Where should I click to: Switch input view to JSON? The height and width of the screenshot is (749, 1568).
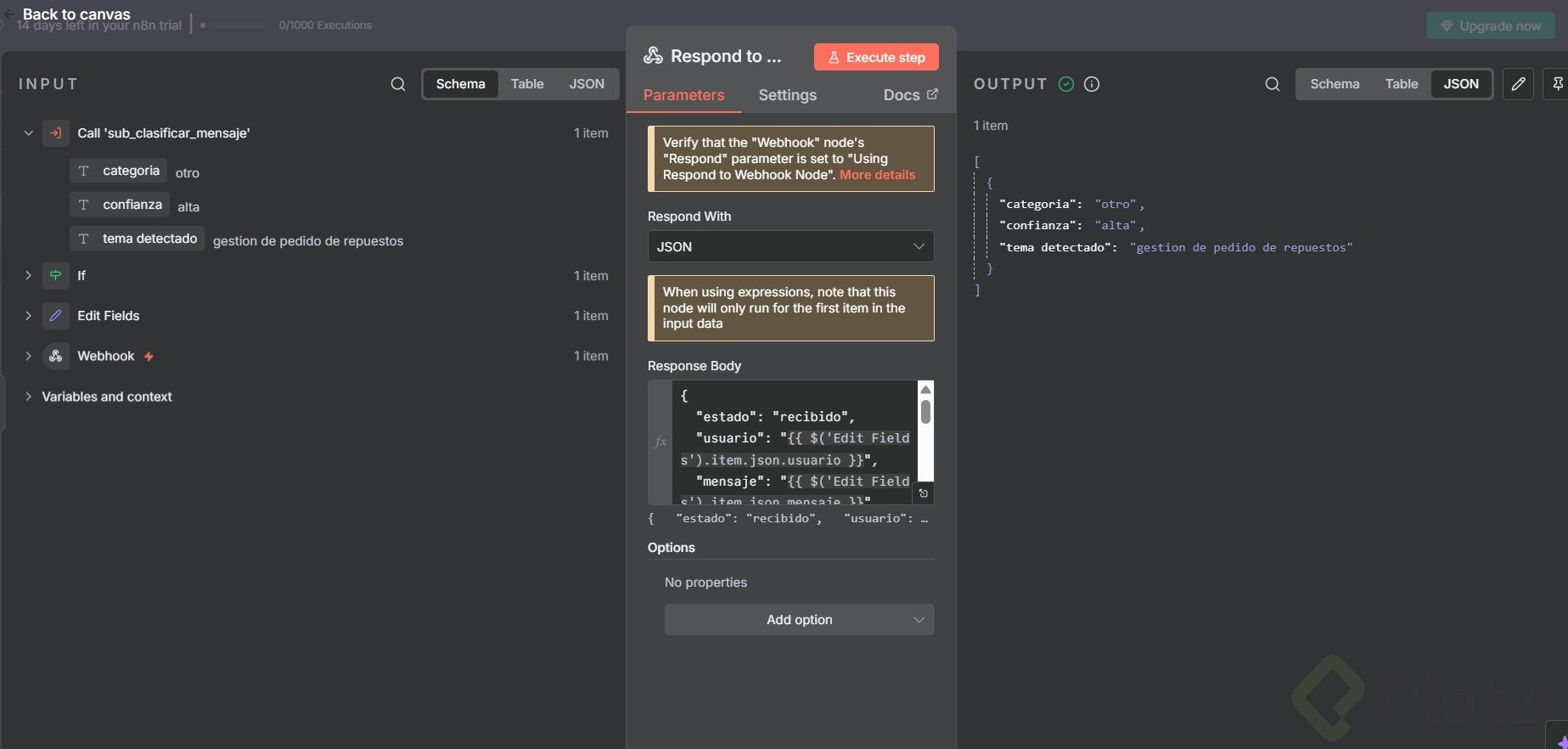586,84
